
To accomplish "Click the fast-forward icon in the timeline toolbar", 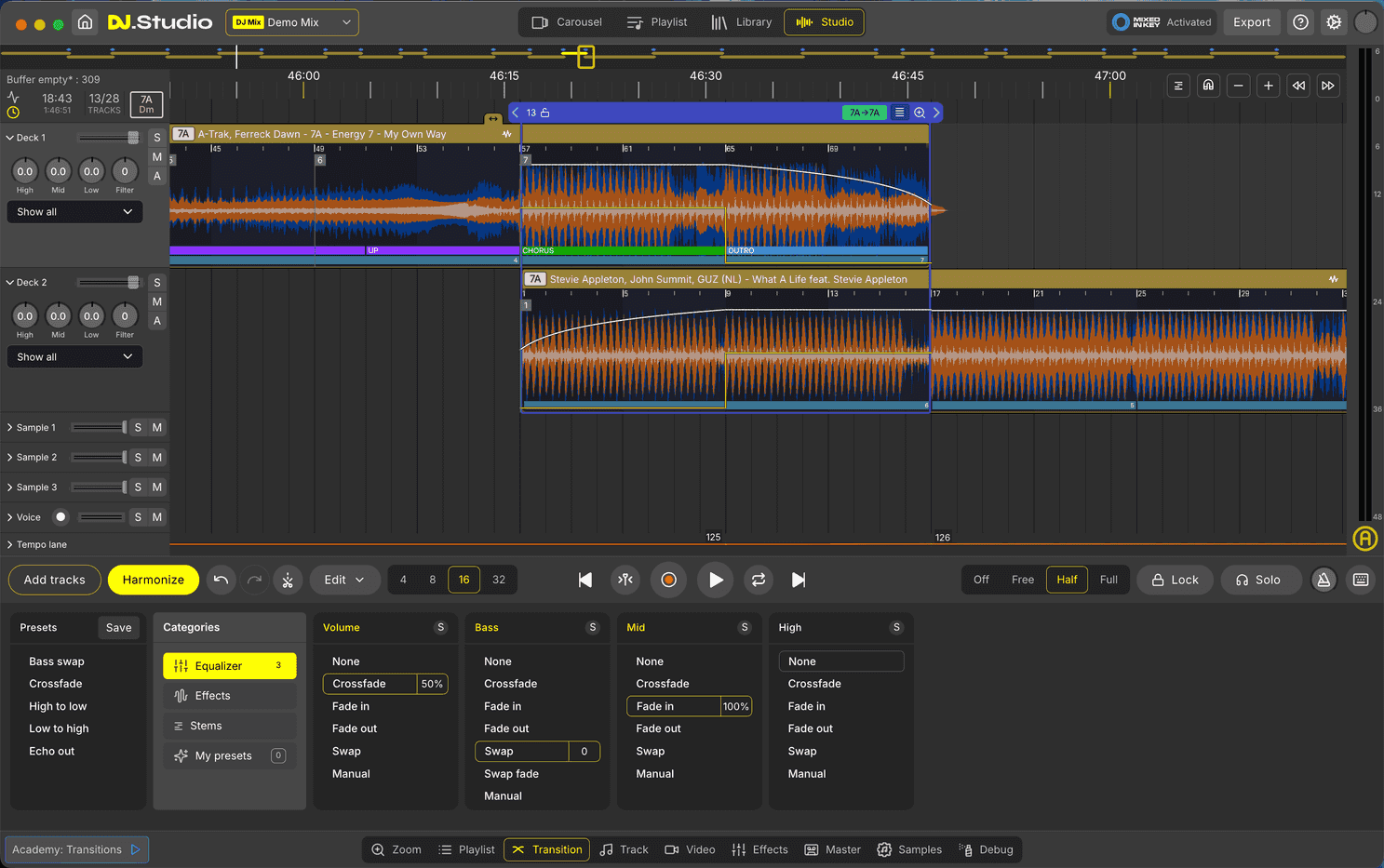I will pos(1328,85).
